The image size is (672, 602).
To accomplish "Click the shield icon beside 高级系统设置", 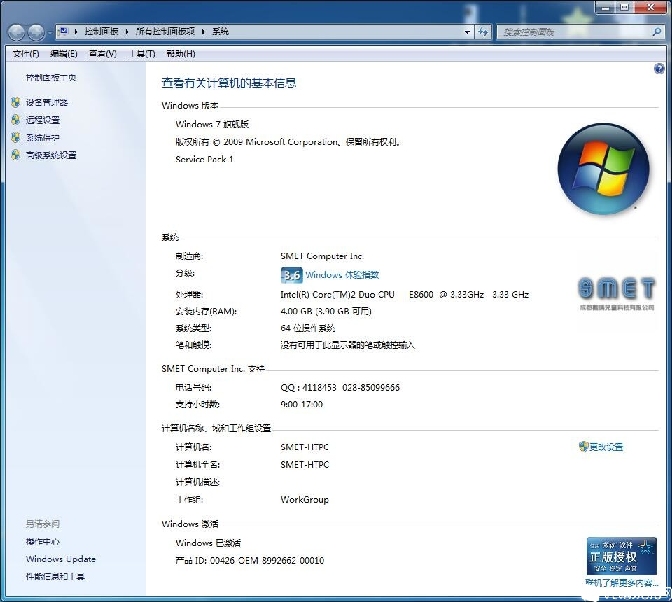I will point(16,155).
